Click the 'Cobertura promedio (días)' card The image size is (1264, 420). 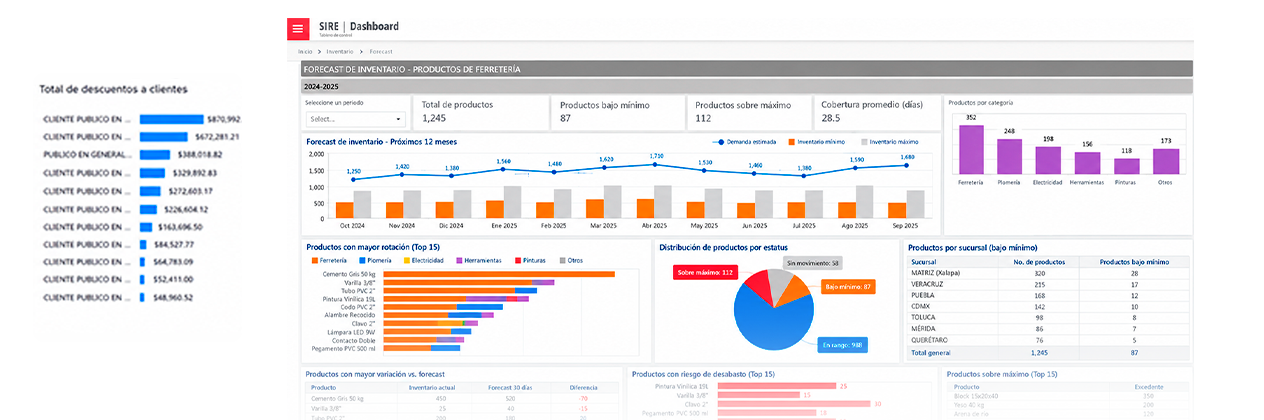[878, 113]
